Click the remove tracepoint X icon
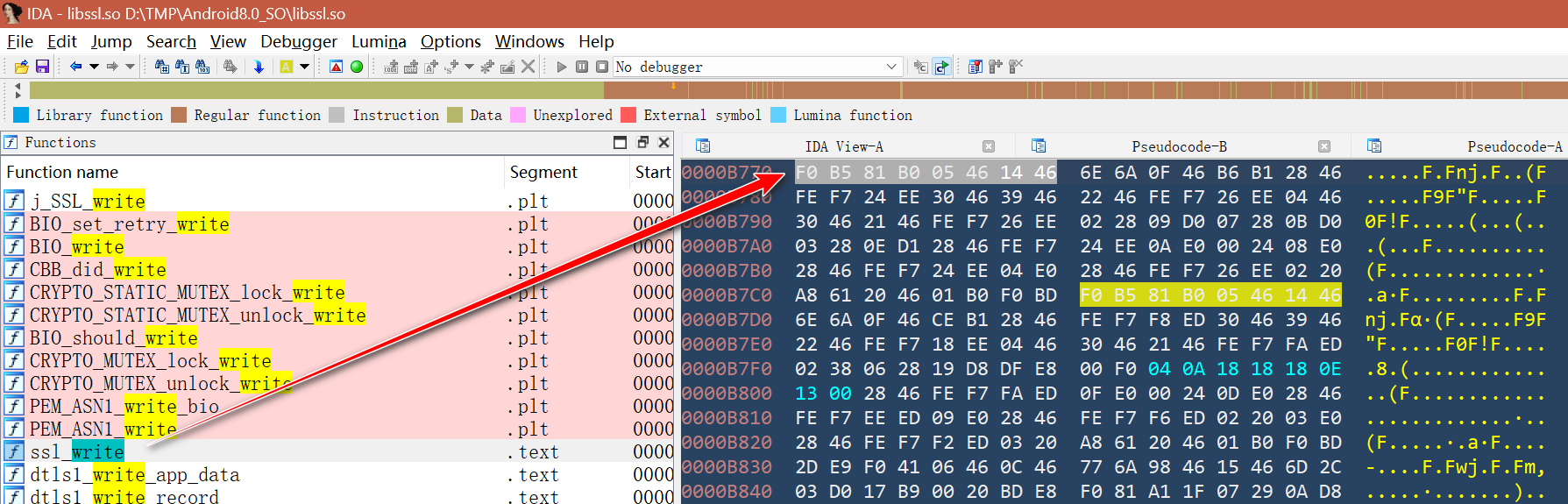This screenshot has width=1568, height=504. click(1016, 67)
